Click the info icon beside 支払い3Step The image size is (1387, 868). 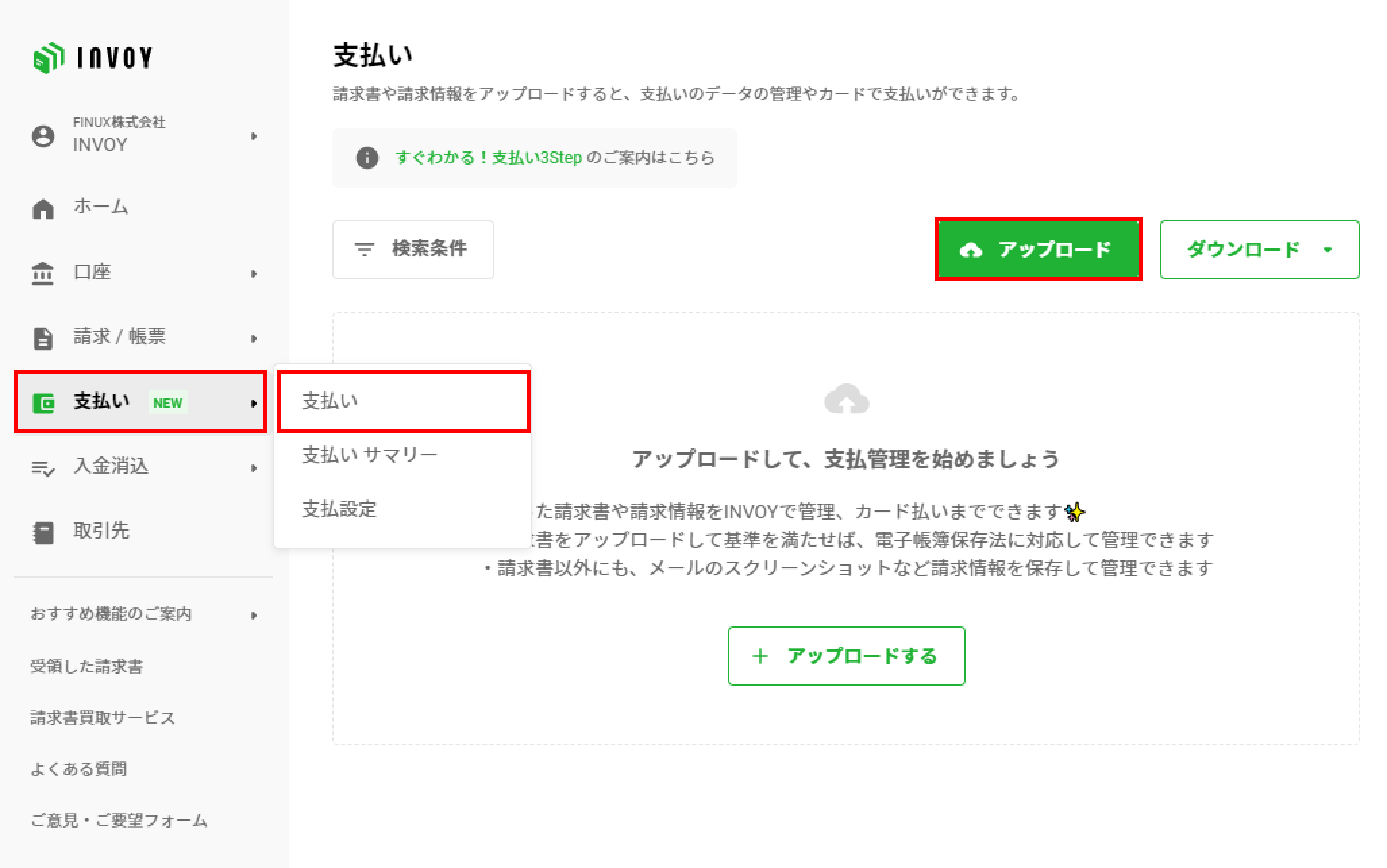click(x=367, y=158)
